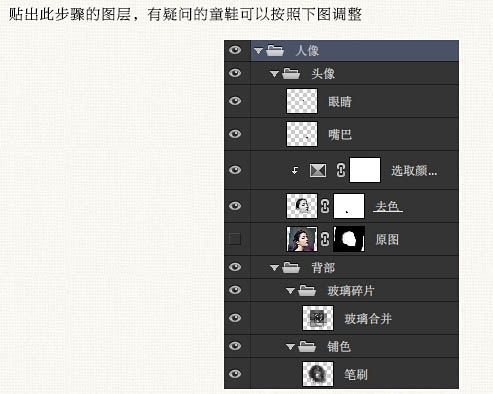Click the mask link icon on 原图 layer
Viewport: 493px width, 394px height.
point(325,239)
